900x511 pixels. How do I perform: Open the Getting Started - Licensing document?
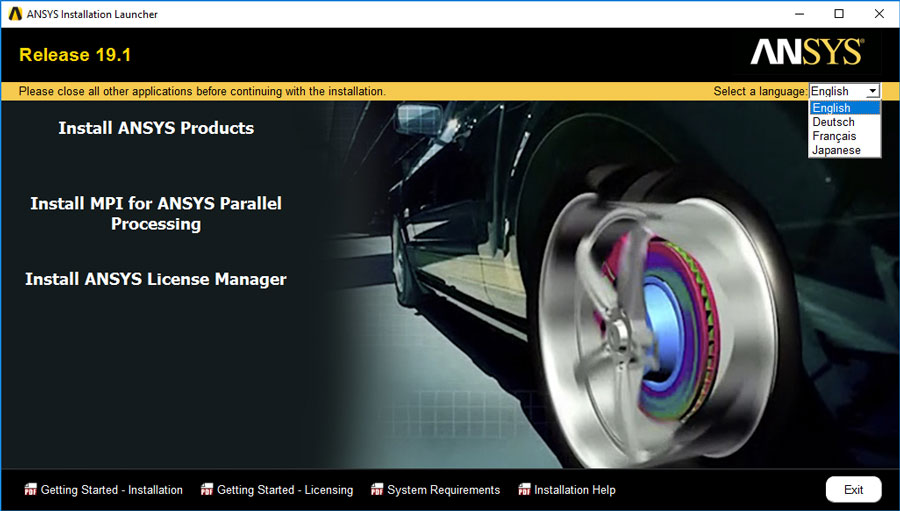pyautogui.click(x=285, y=490)
